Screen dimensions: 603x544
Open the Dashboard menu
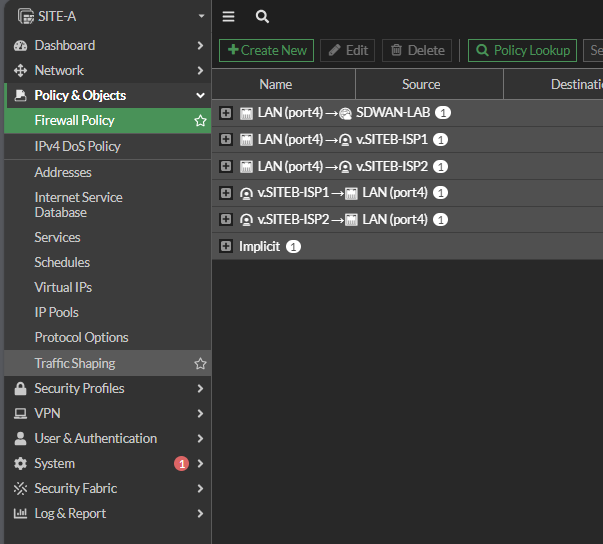pyautogui.click(x=65, y=46)
